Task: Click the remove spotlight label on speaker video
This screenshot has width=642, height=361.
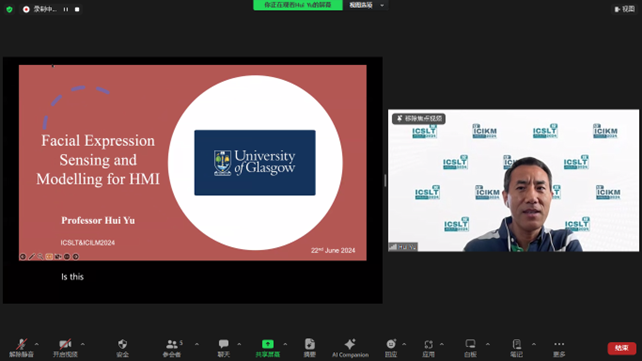Action: click(x=419, y=118)
